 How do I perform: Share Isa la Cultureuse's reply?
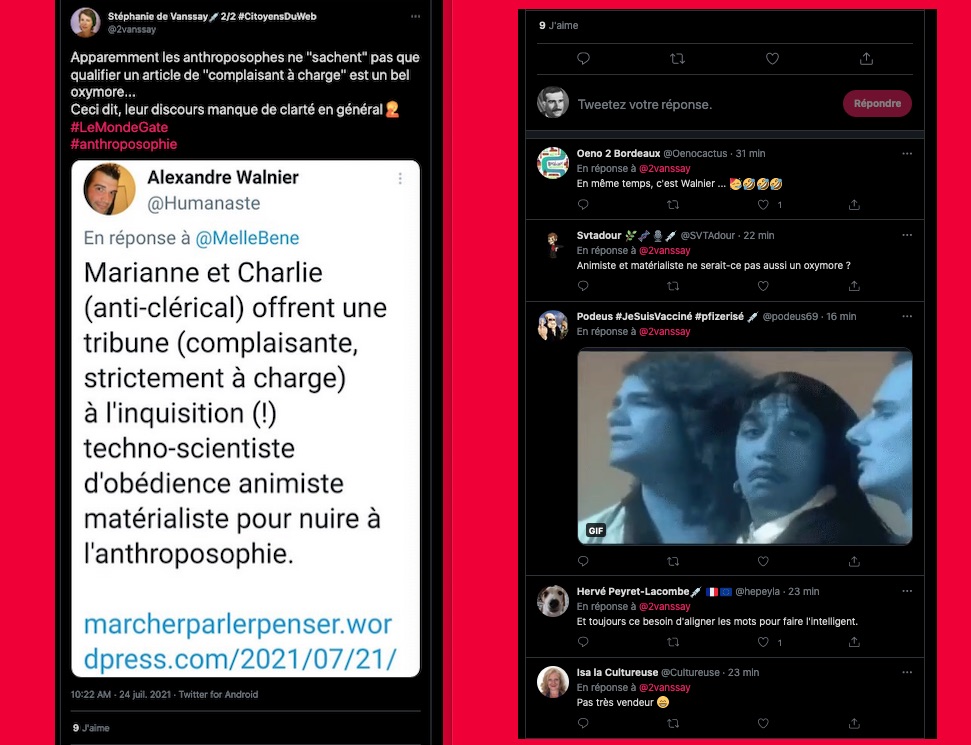[854, 723]
